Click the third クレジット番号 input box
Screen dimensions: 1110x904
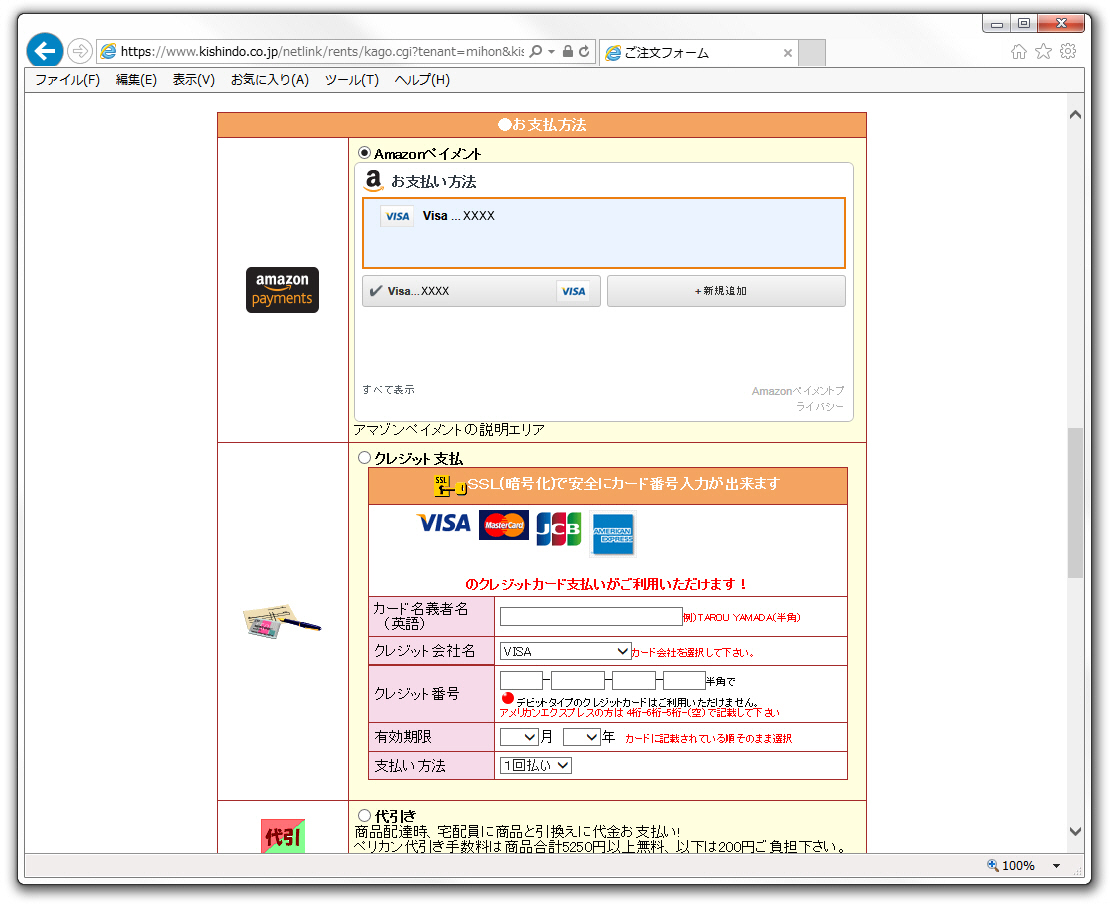point(634,680)
